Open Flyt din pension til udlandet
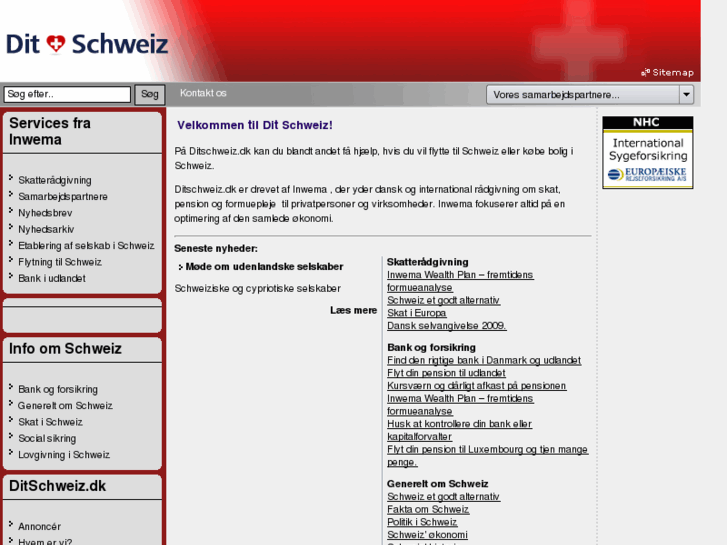Viewport: 727px width, 545px height. click(x=446, y=373)
